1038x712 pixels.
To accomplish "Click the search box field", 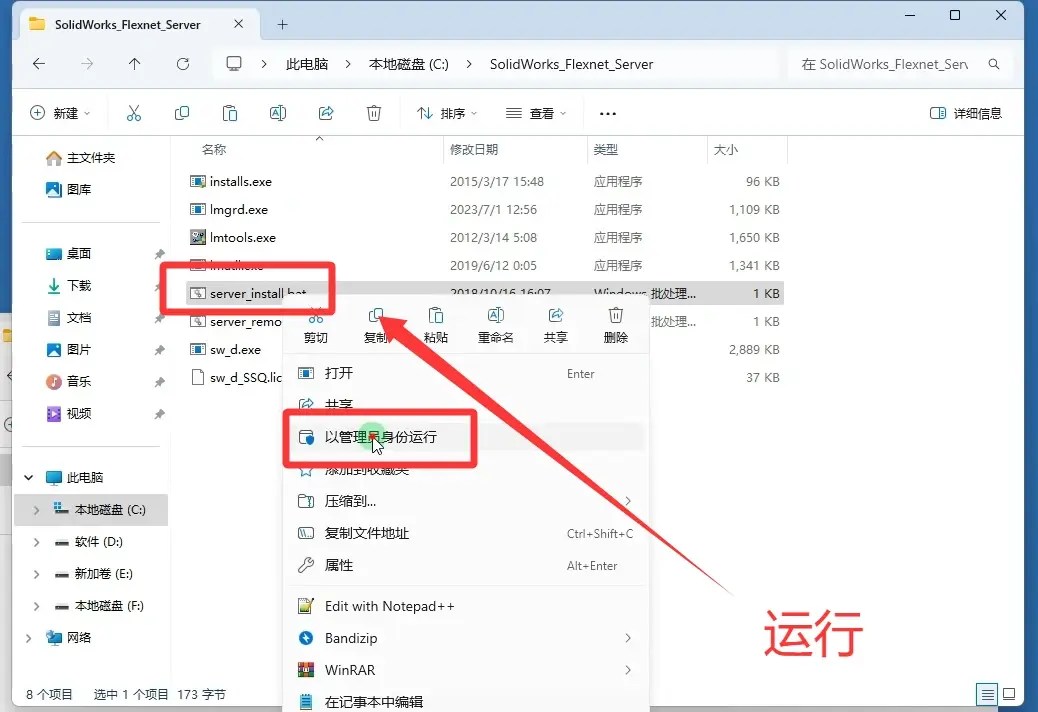I will (x=900, y=64).
